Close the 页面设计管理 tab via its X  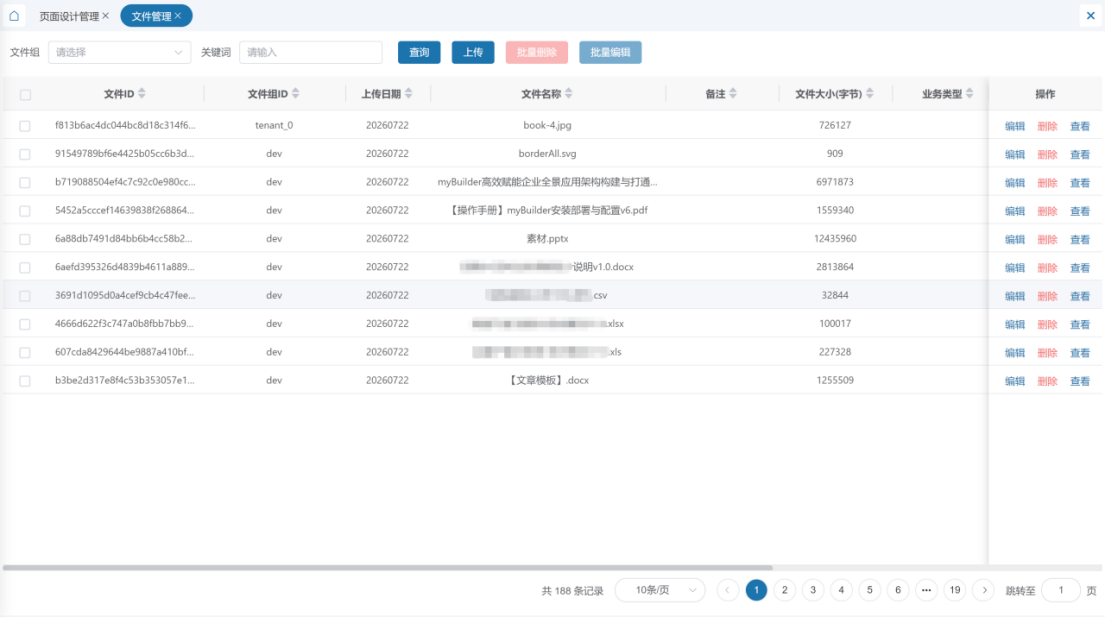coord(106,15)
